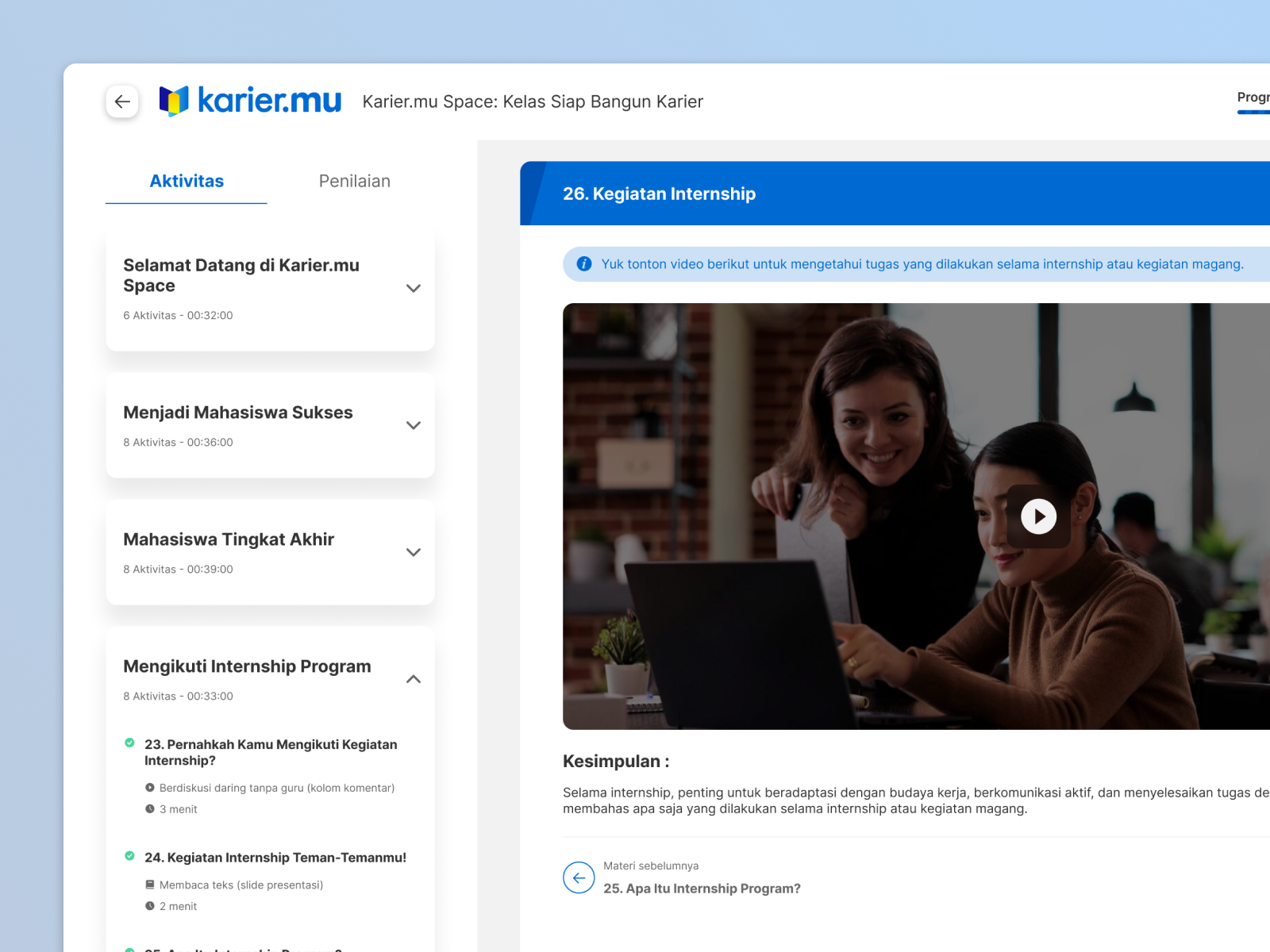Expand Menjadi Mahasiswa Sukses section
Image resolution: width=1270 pixels, height=952 pixels.
[414, 425]
